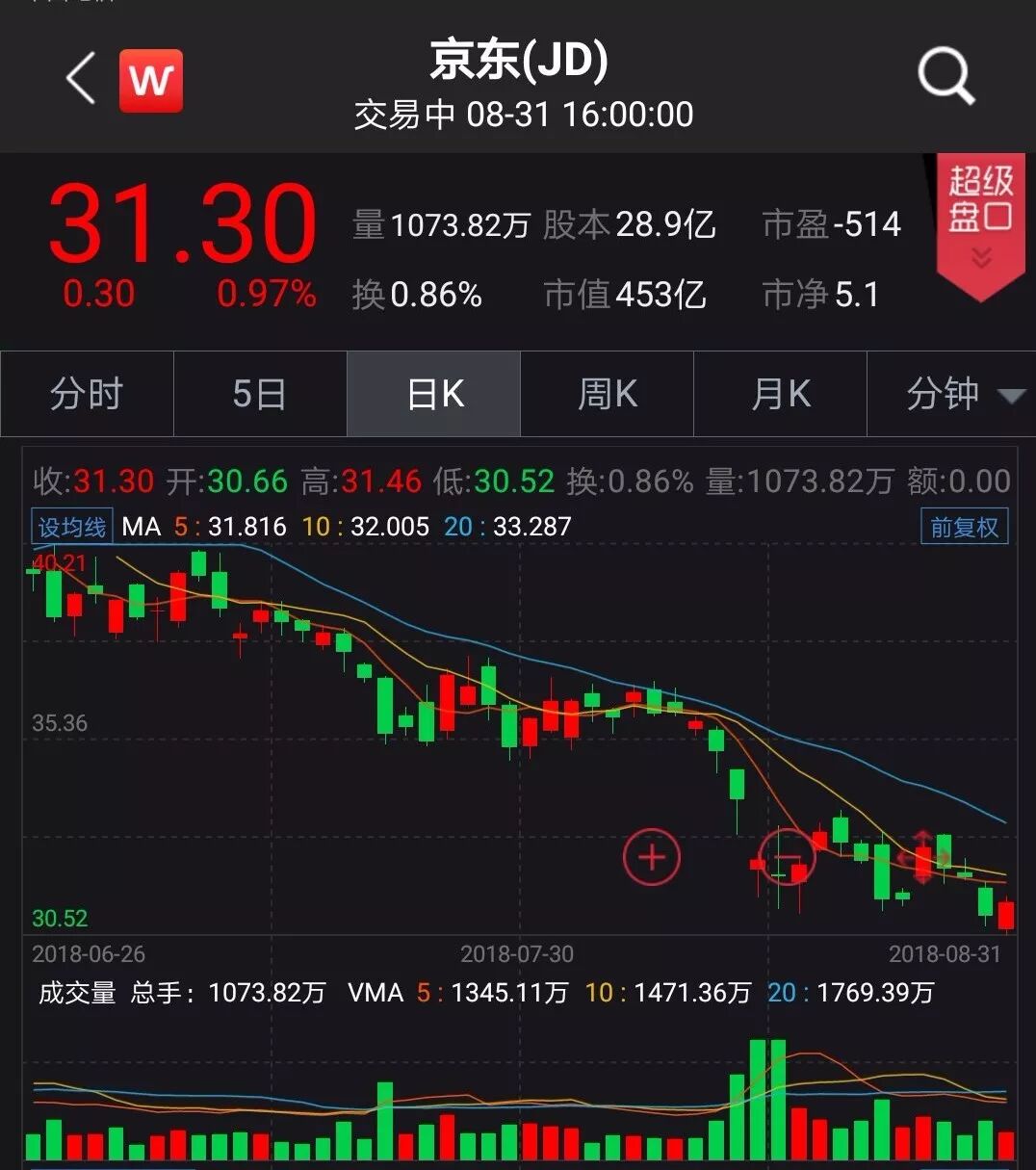
Task: Open the red W app logo
Action: pos(151,80)
